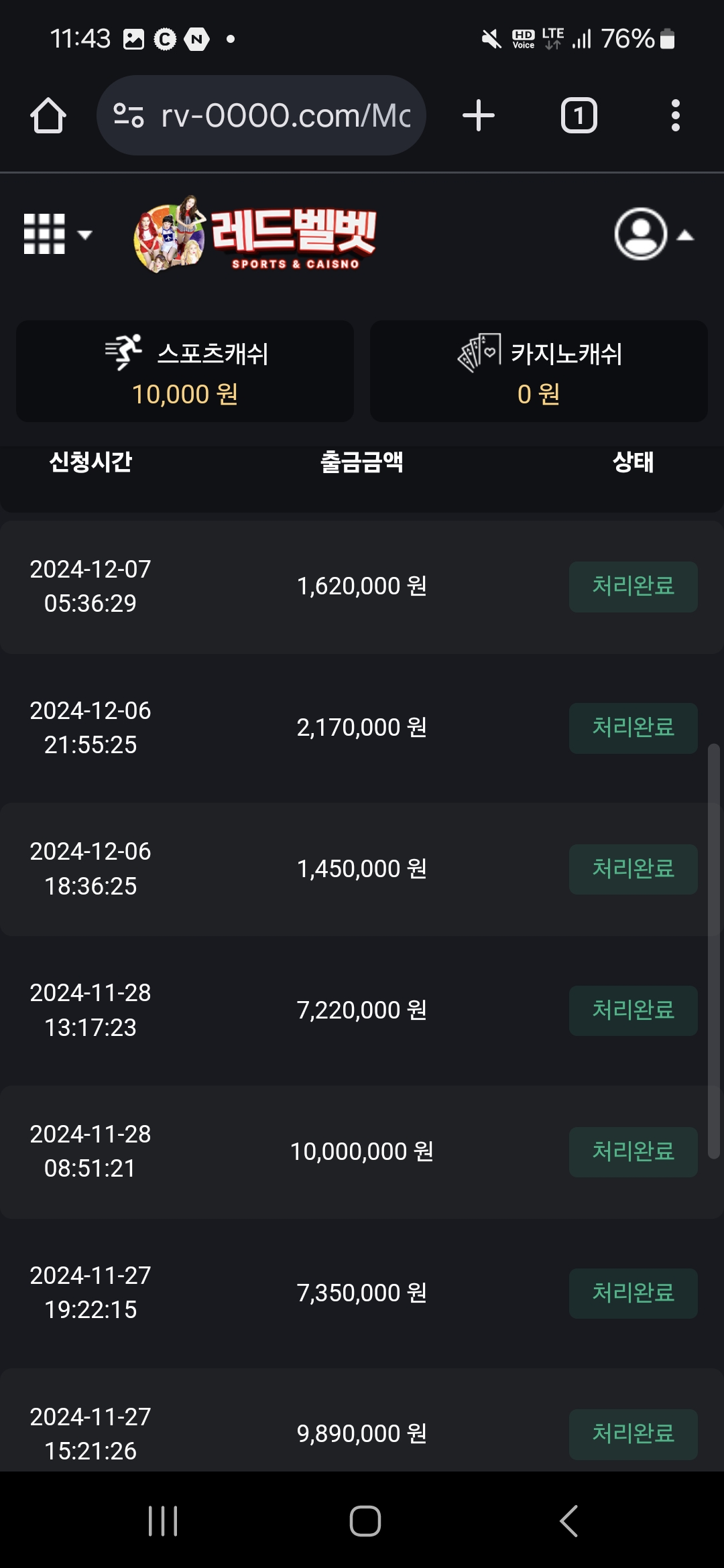This screenshot has width=724, height=1568.
Task: Click the page vertical scrollbar
Action: tap(714, 952)
